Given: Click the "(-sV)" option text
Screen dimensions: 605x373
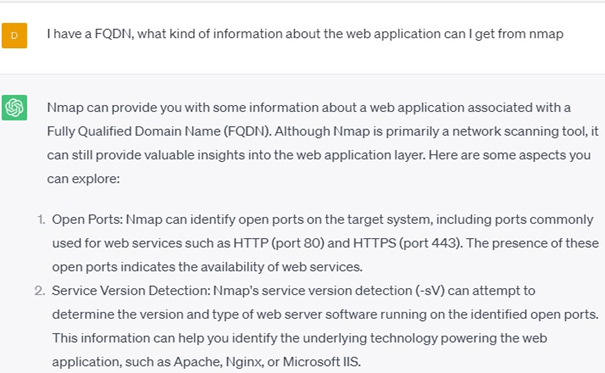Looking at the screenshot, I should (430, 291).
